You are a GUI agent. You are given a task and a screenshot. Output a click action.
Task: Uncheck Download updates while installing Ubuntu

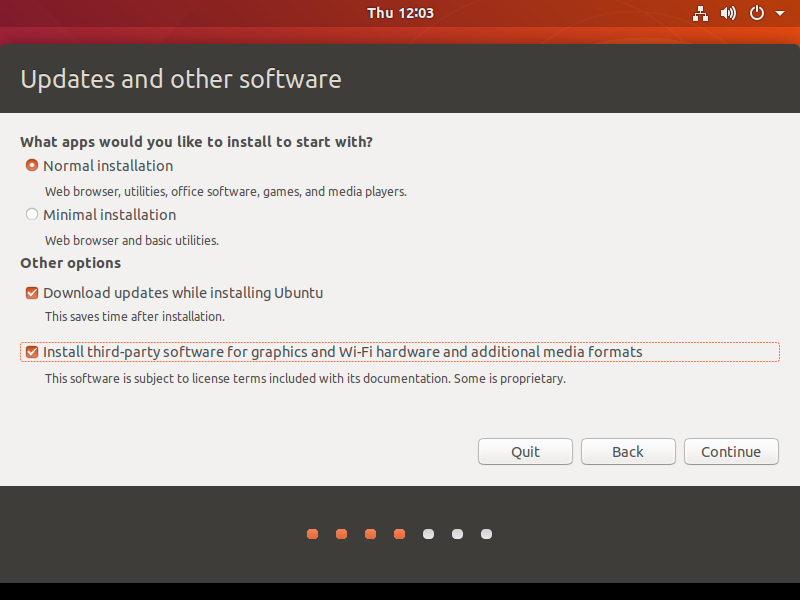(x=32, y=293)
